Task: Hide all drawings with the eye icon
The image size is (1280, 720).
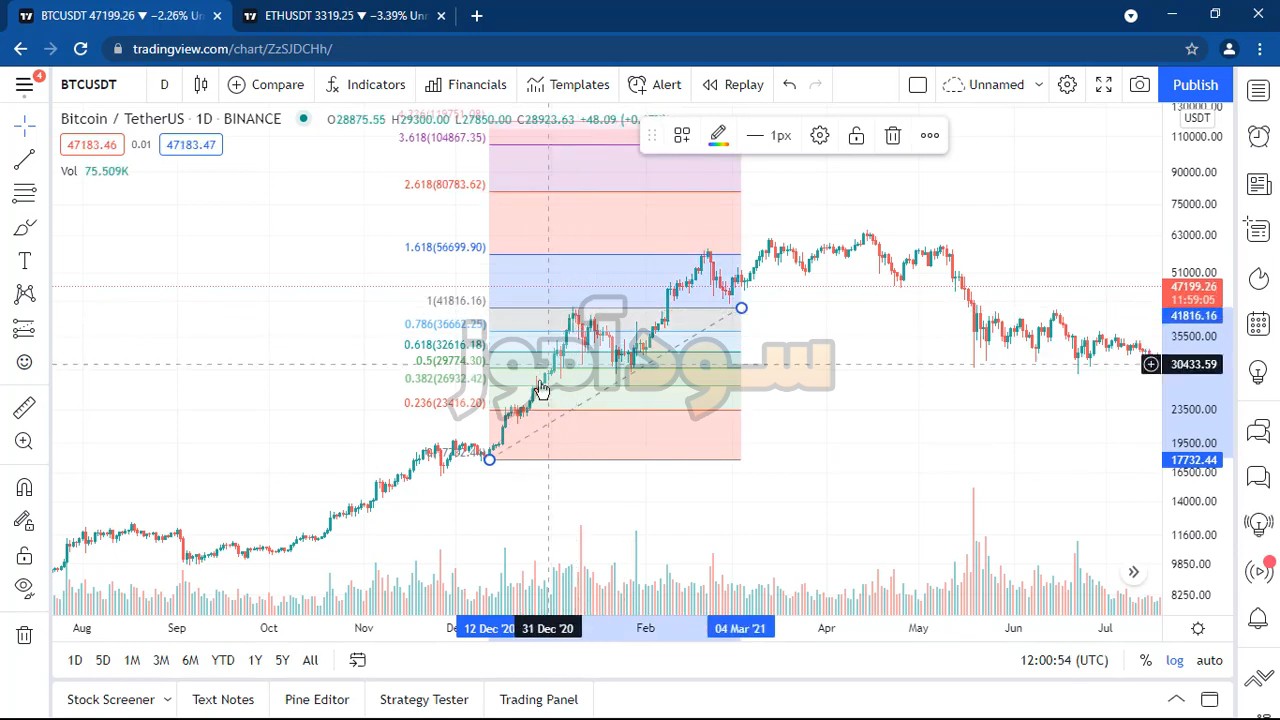Action: 25,588
